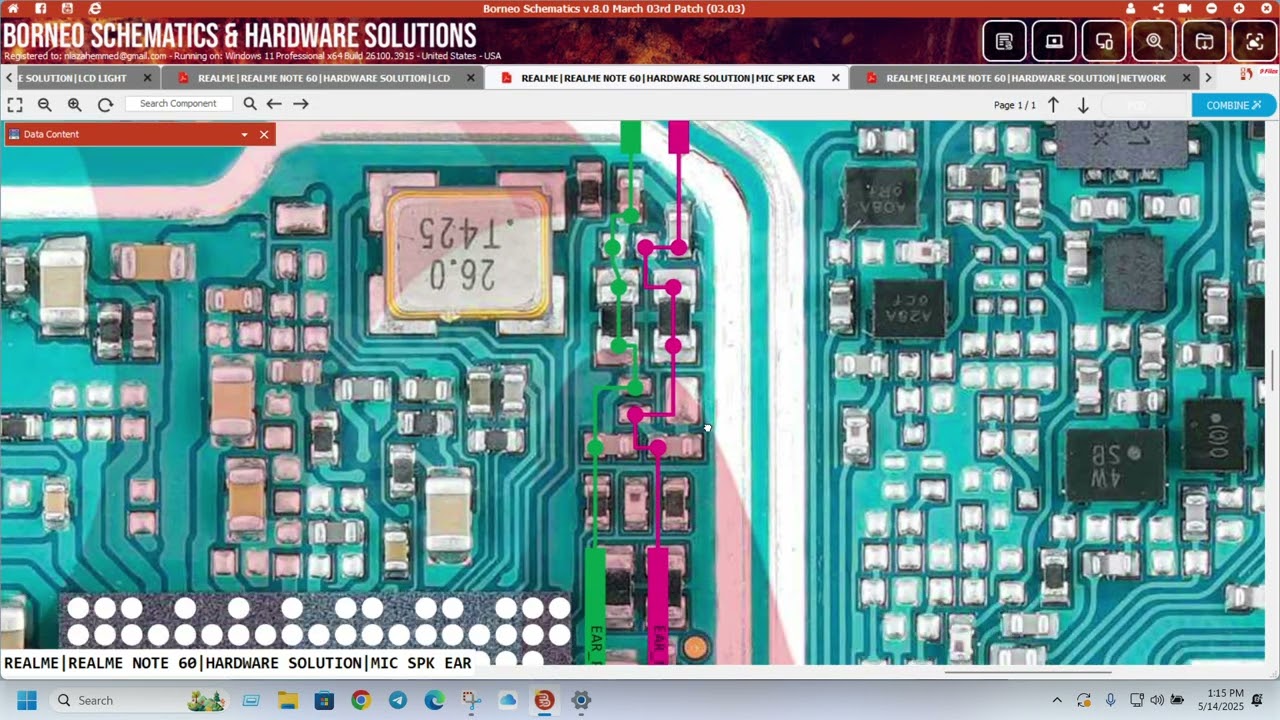The height and width of the screenshot is (720, 1280).
Task: Click the home icon in the title bar
Action: click(13, 8)
